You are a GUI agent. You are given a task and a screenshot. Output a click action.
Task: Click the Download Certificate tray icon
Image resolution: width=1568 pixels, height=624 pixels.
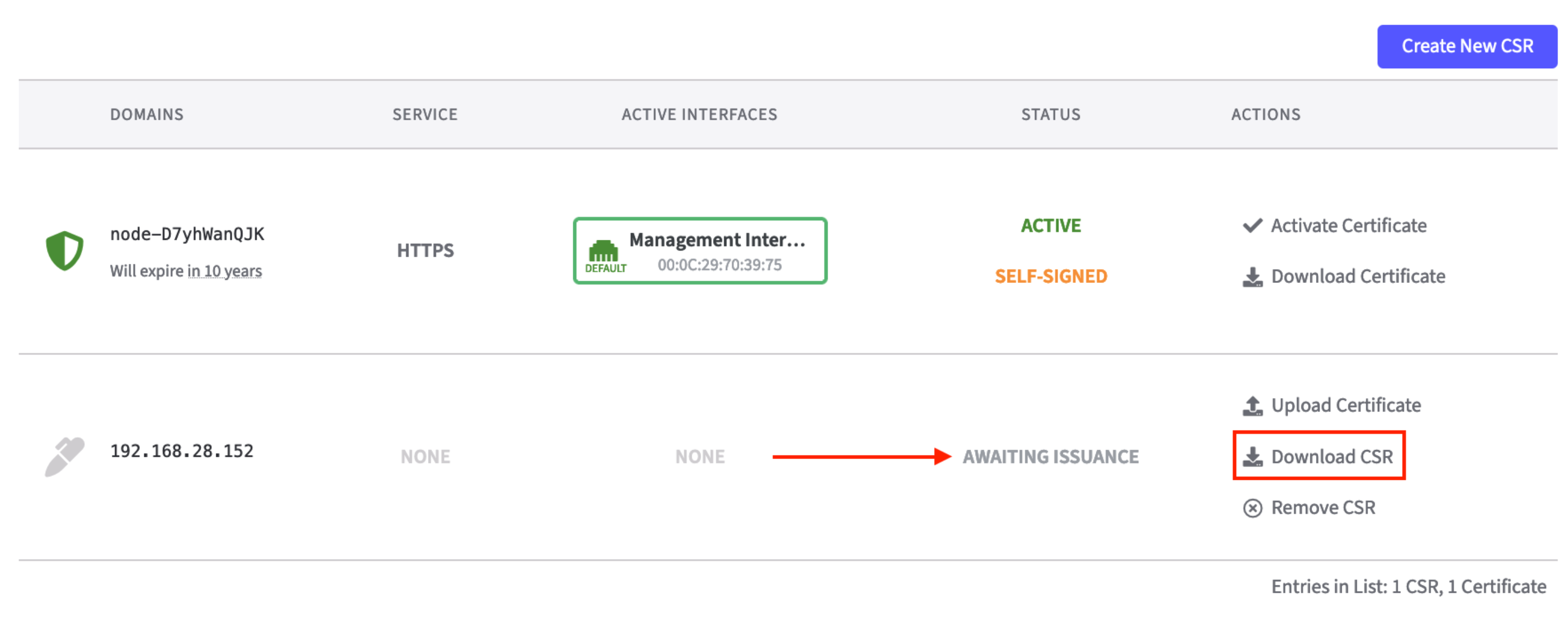1252,277
